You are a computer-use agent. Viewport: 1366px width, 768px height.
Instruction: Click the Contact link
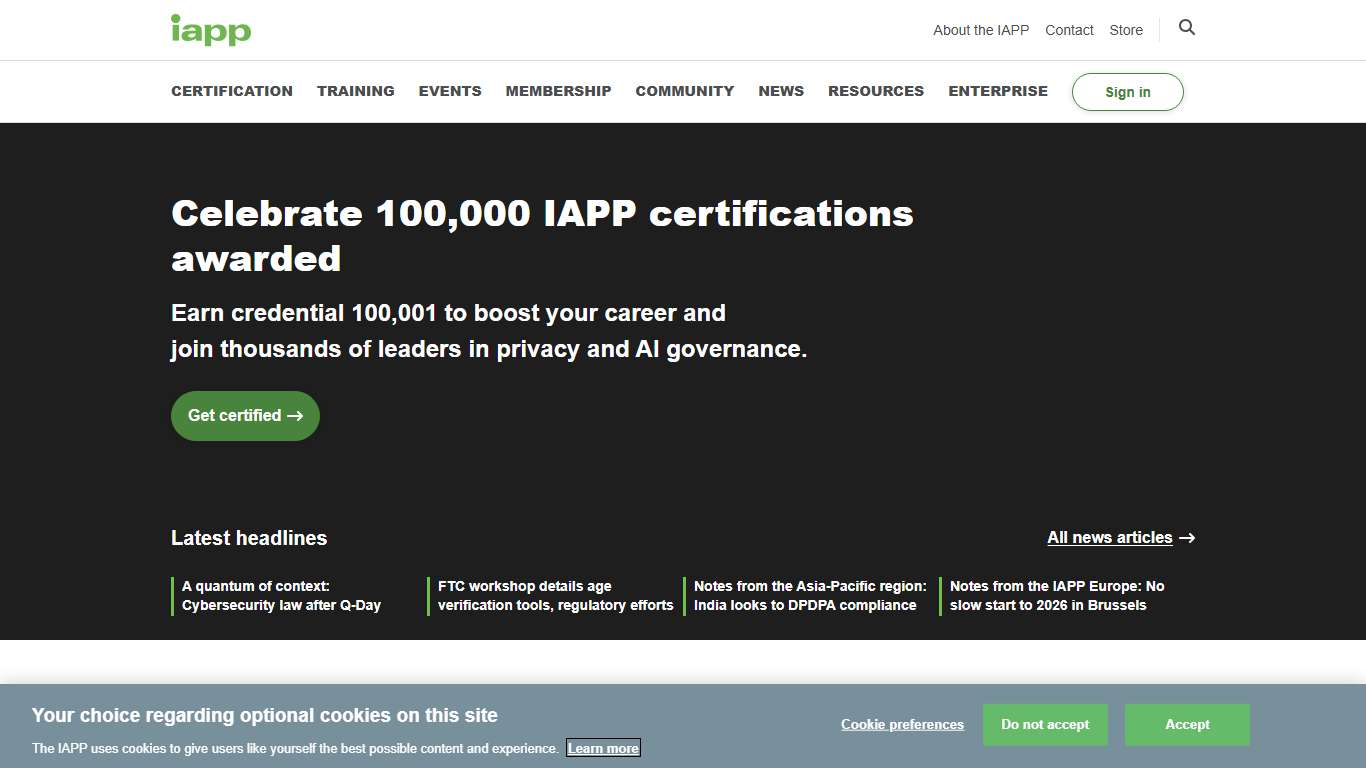pos(1068,30)
